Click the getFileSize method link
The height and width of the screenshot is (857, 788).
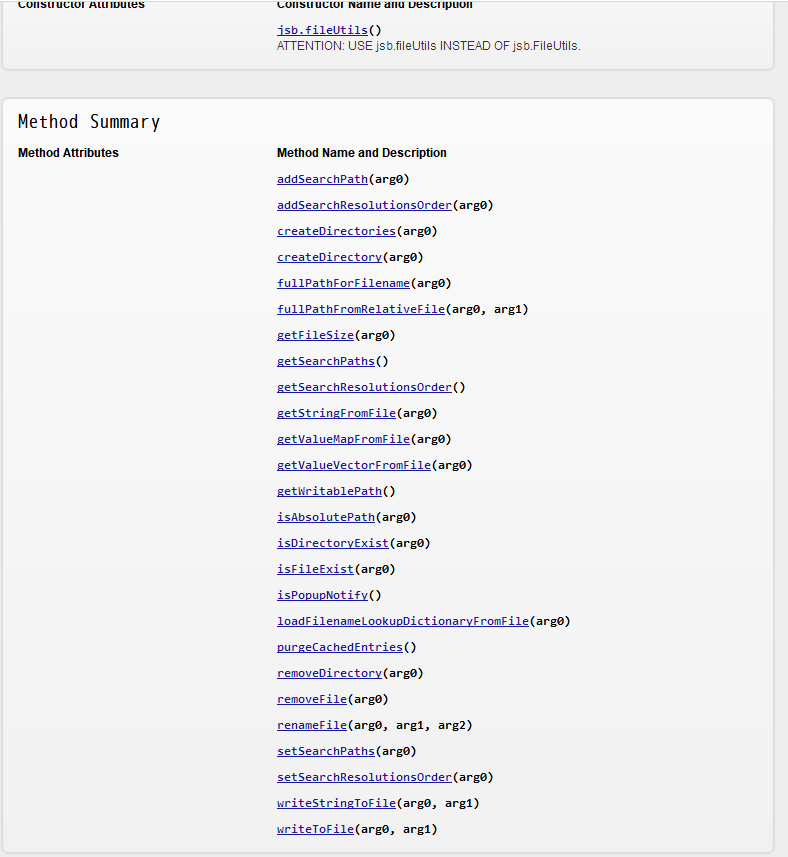[x=315, y=335]
